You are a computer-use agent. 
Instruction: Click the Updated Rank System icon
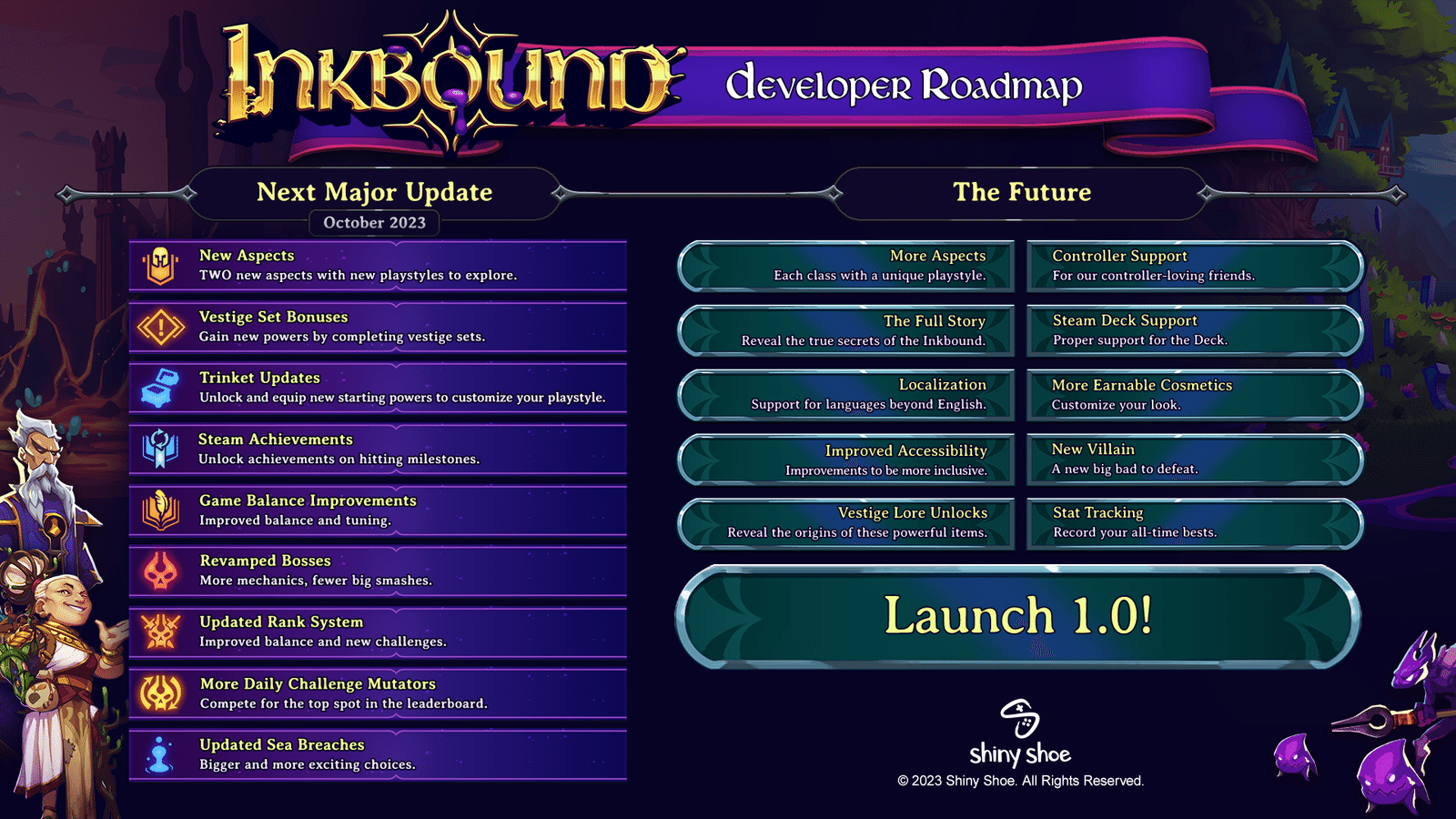tap(160, 632)
